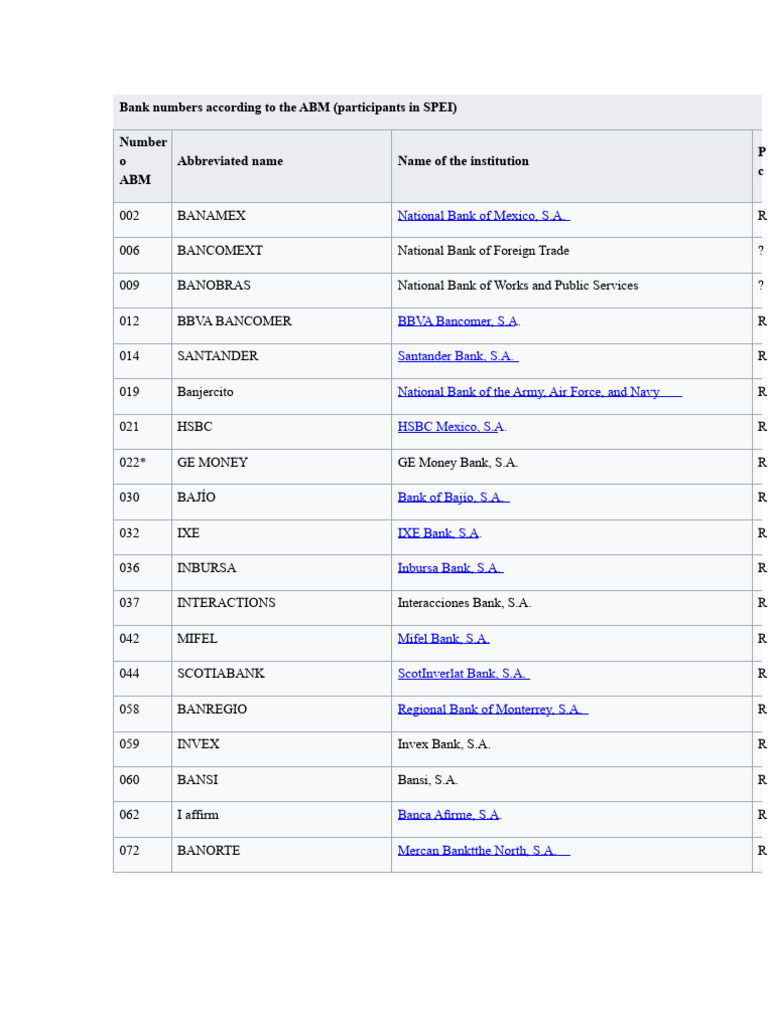Click ABM number 037

pos(129,603)
